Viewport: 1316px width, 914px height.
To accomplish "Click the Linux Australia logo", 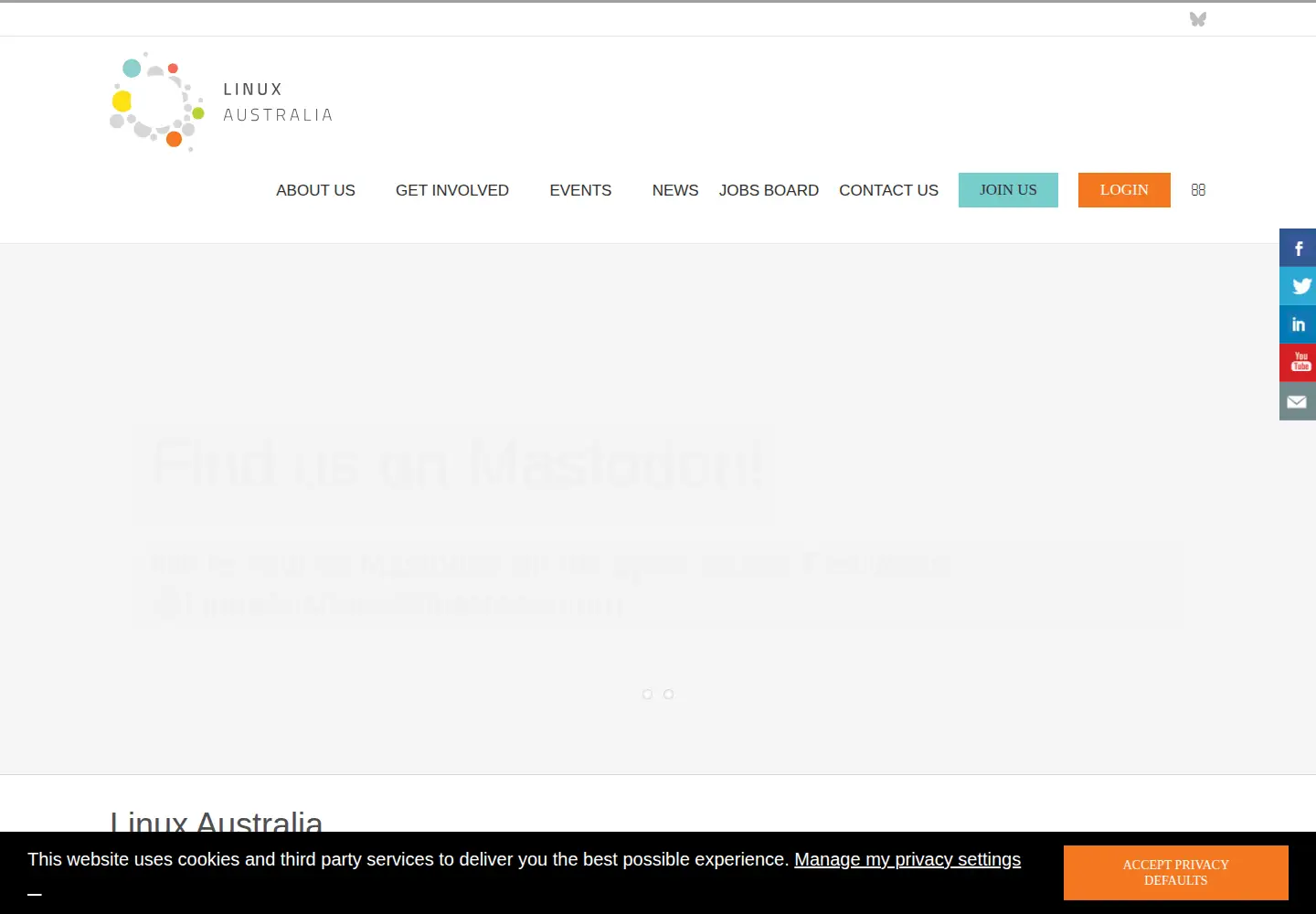I will point(221,101).
